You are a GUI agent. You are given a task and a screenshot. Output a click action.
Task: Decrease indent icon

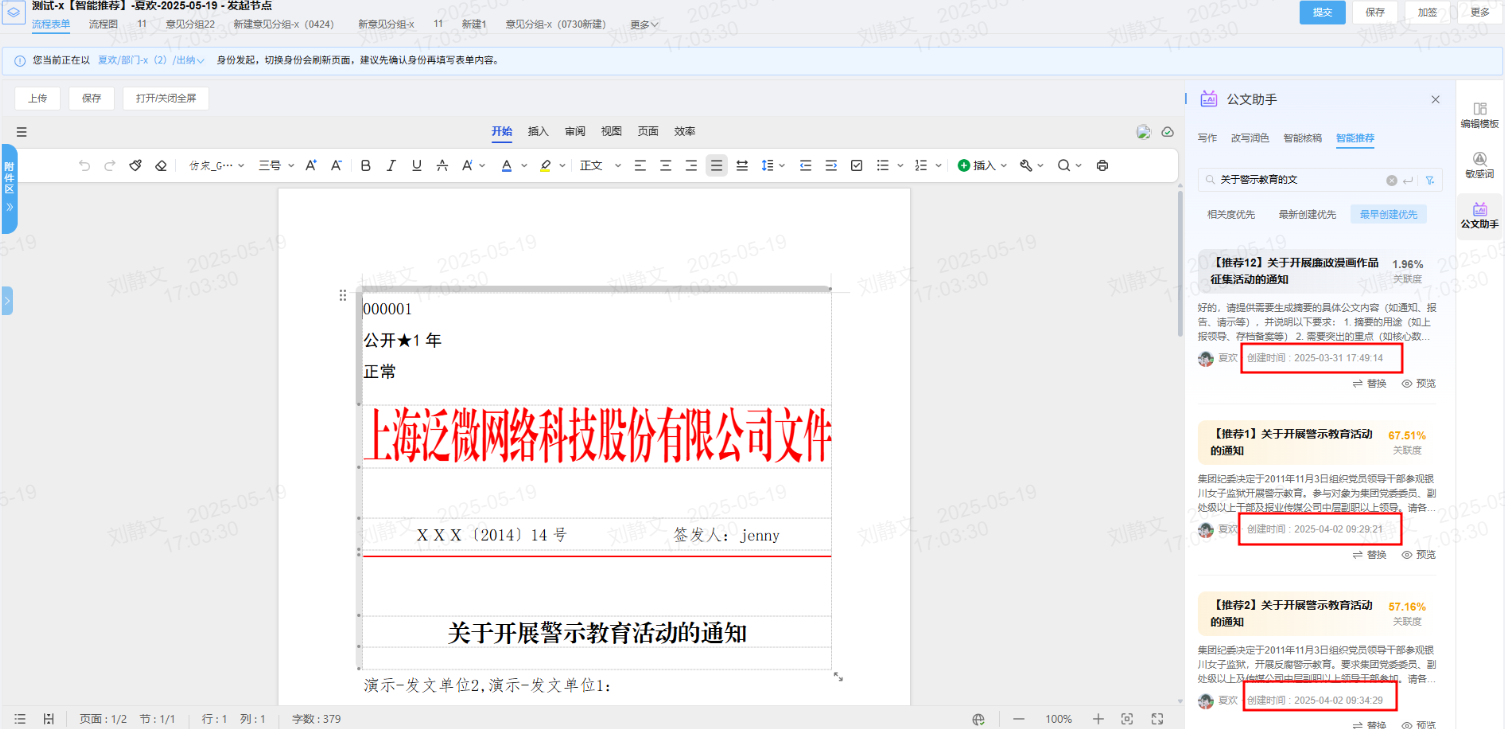point(805,166)
